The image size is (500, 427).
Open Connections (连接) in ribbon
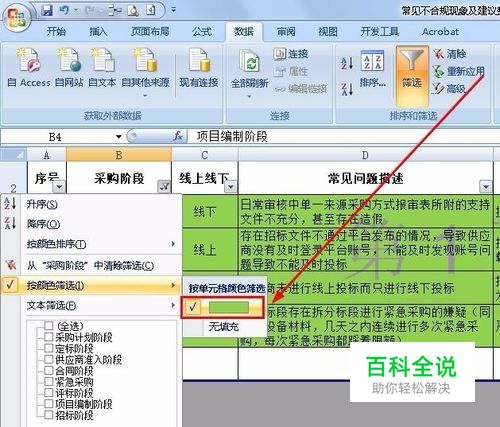pos(291,54)
